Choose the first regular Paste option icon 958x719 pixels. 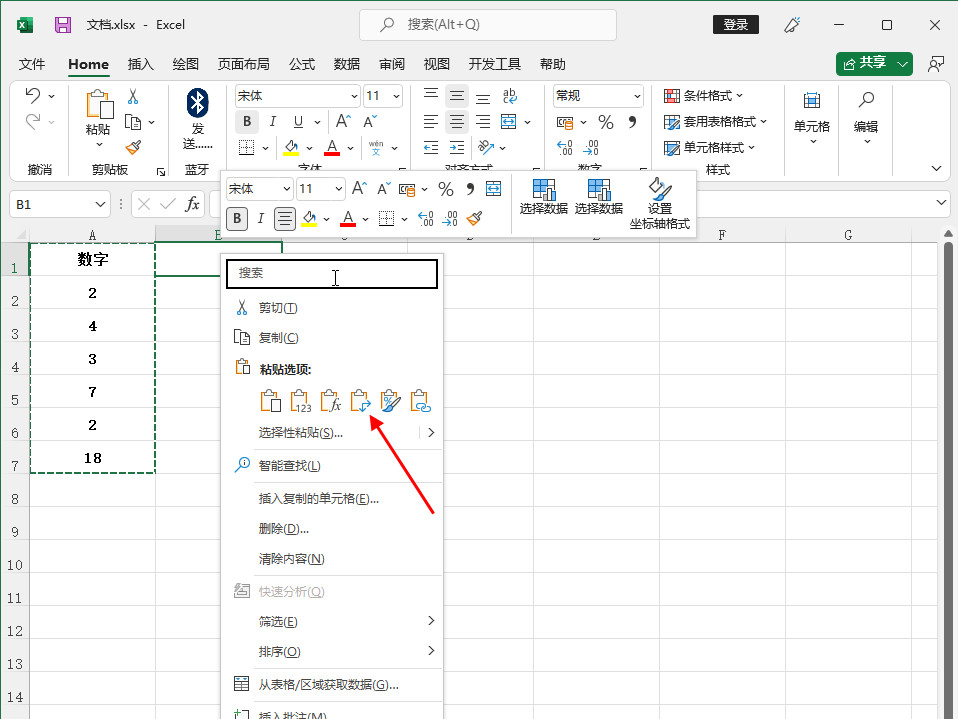[x=270, y=401]
